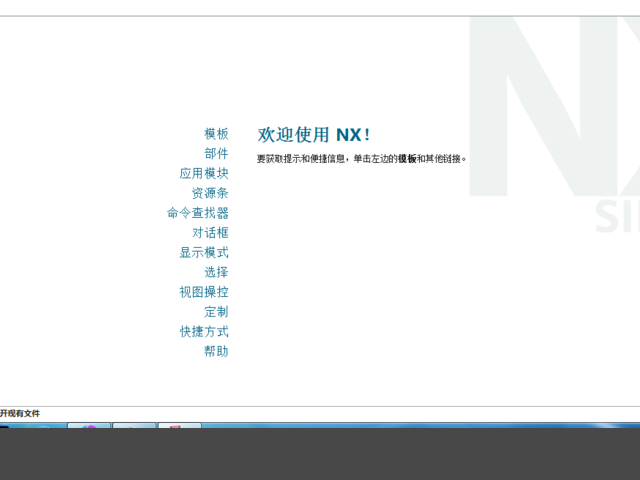Screen dimensions: 640x480
Task: Open the 资源条 help topic
Action: 210,193
